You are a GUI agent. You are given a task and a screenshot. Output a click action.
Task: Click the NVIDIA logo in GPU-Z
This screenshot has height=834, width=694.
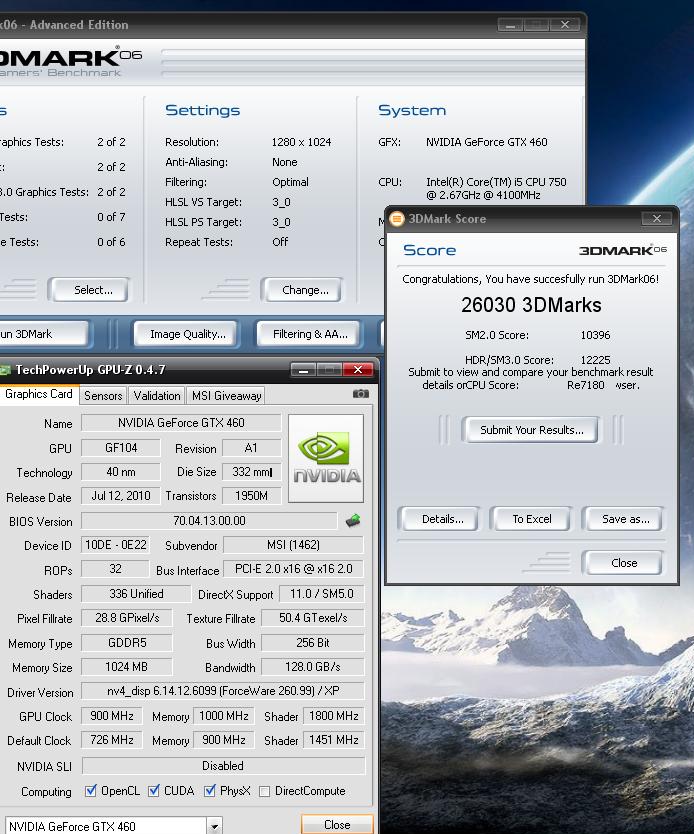pyautogui.click(x=326, y=458)
